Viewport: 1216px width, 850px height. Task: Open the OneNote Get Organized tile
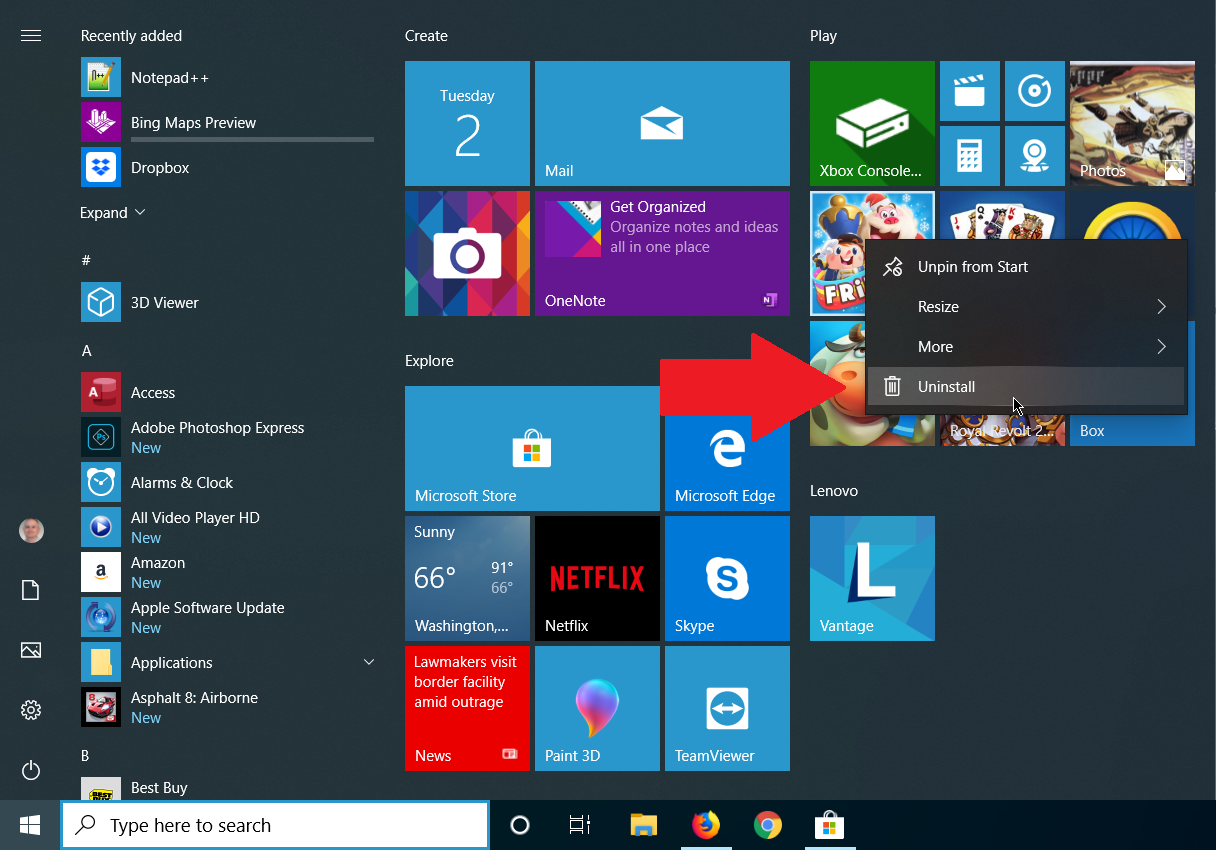pos(662,253)
